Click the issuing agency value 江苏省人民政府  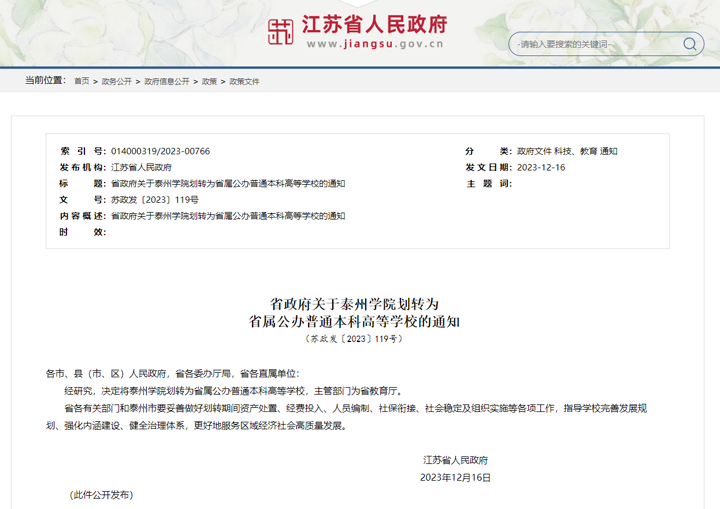tap(141, 167)
